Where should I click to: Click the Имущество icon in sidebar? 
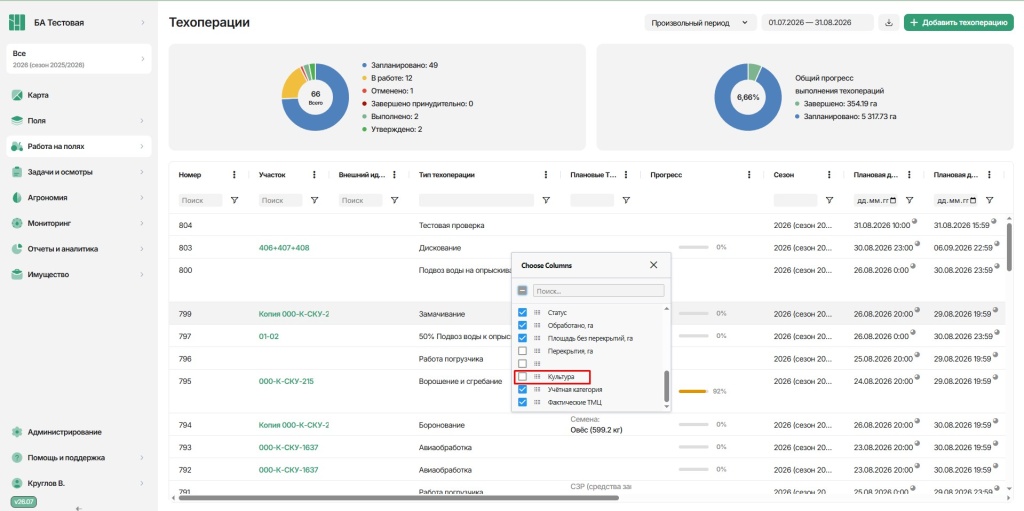pyautogui.click(x=17, y=274)
